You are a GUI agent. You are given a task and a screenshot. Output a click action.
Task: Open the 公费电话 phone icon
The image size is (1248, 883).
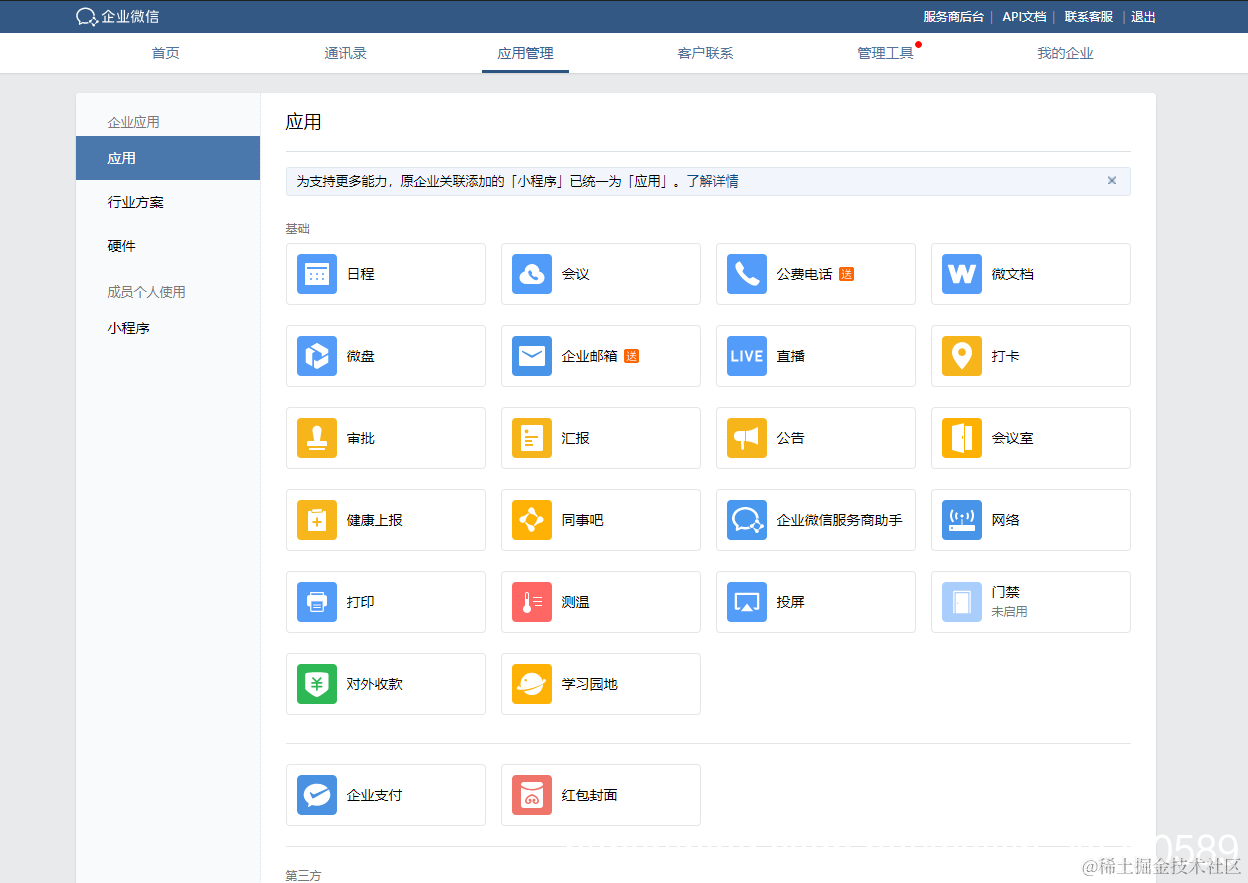[747, 274]
